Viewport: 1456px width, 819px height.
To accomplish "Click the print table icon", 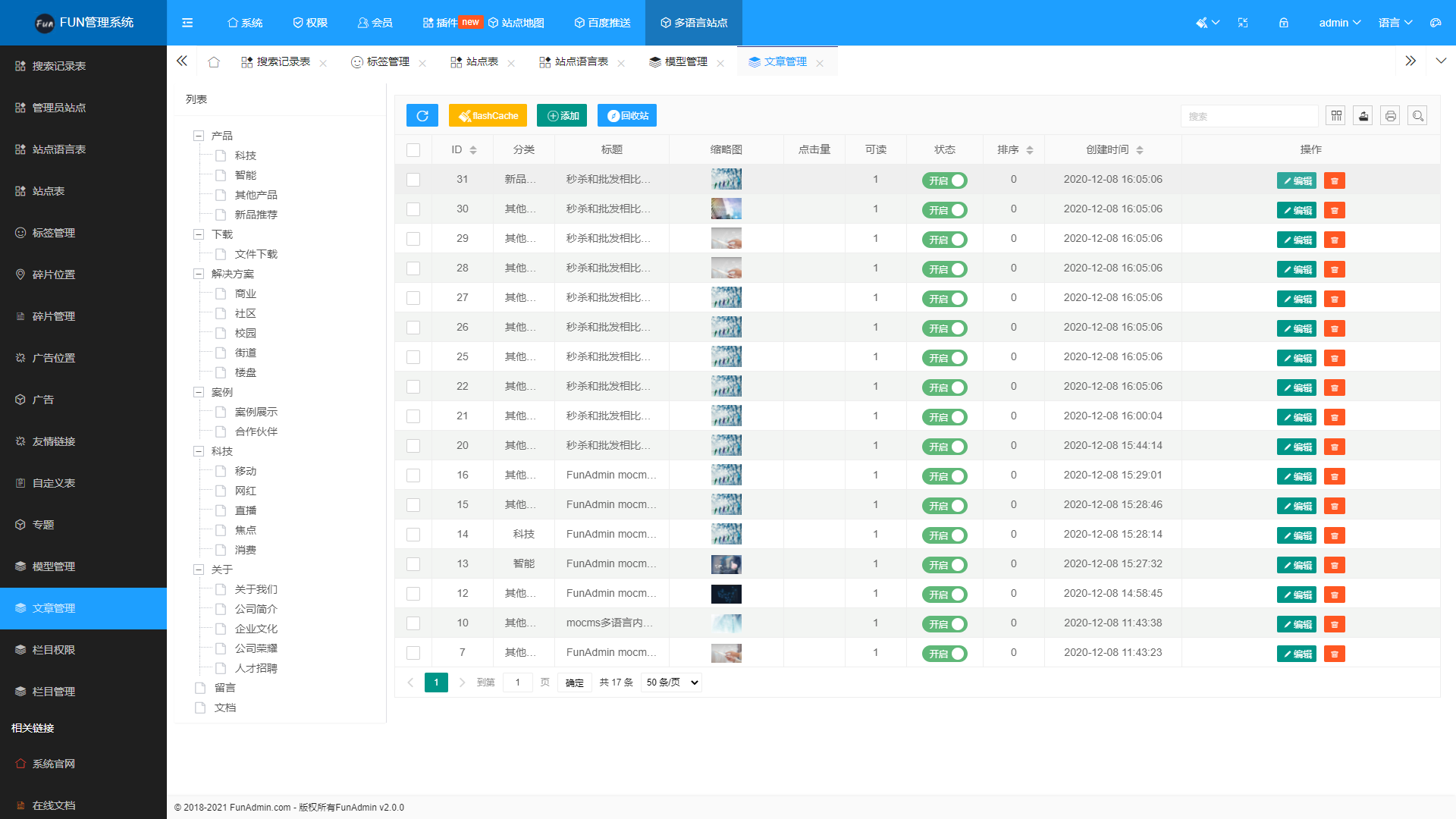I will point(1390,115).
